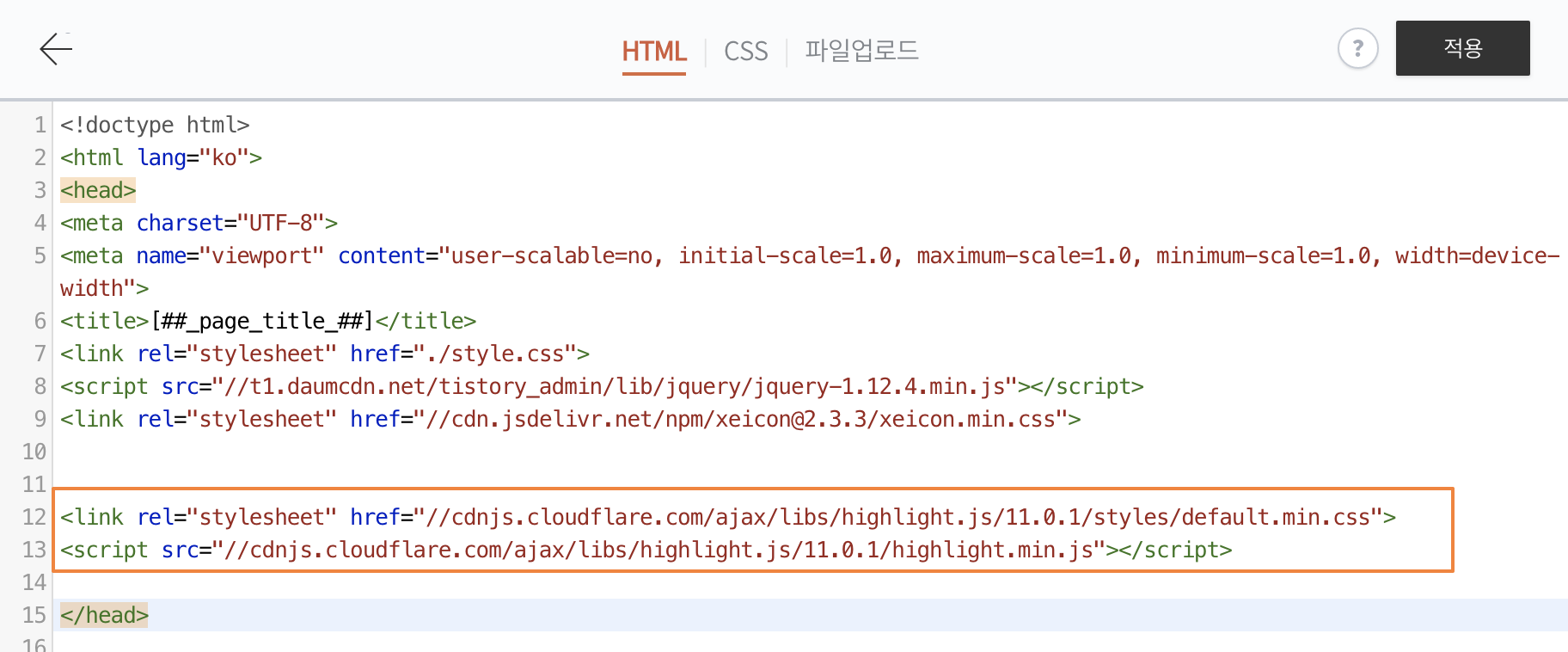Click line number 10 in the gutter
Image resolution: width=1568 pixels, height=652 pixels.
click(x=34, y=452)
